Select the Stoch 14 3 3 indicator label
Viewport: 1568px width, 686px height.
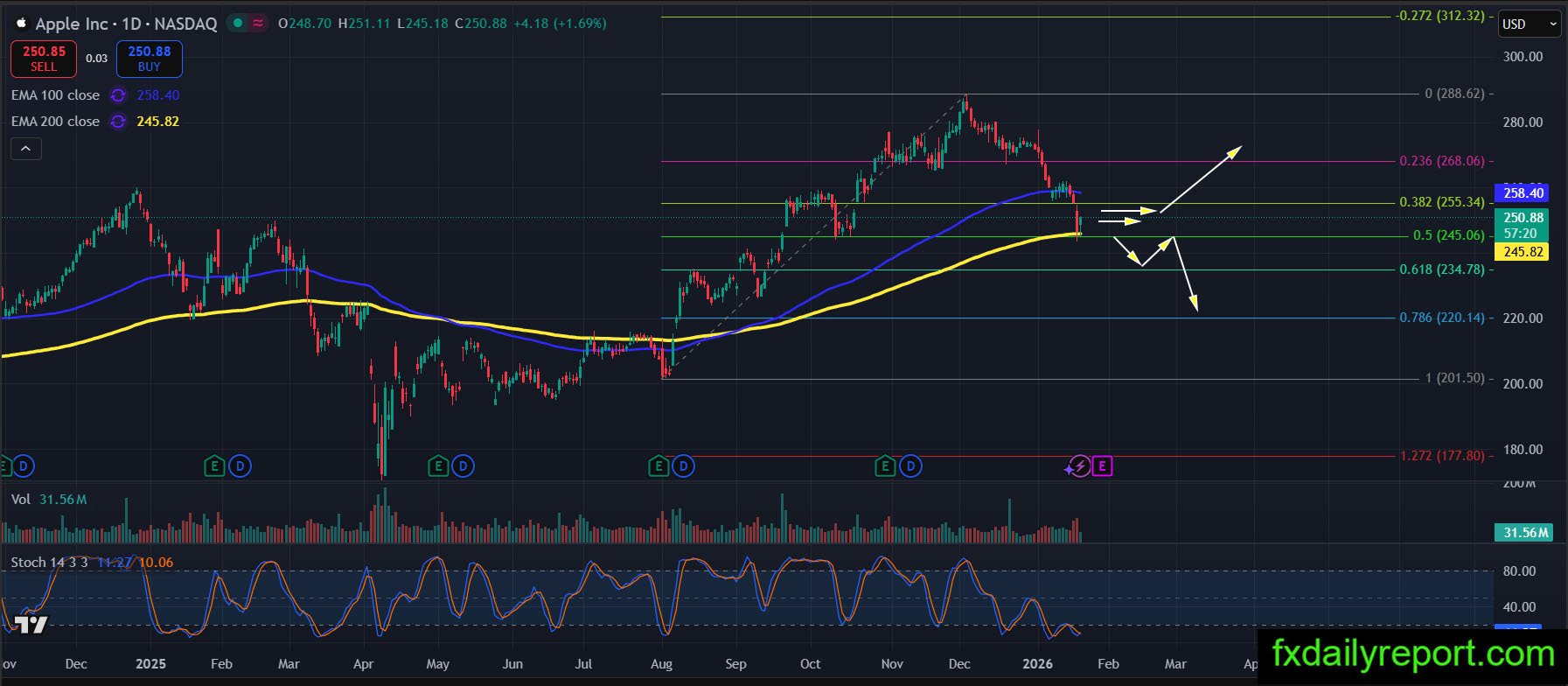50,563
